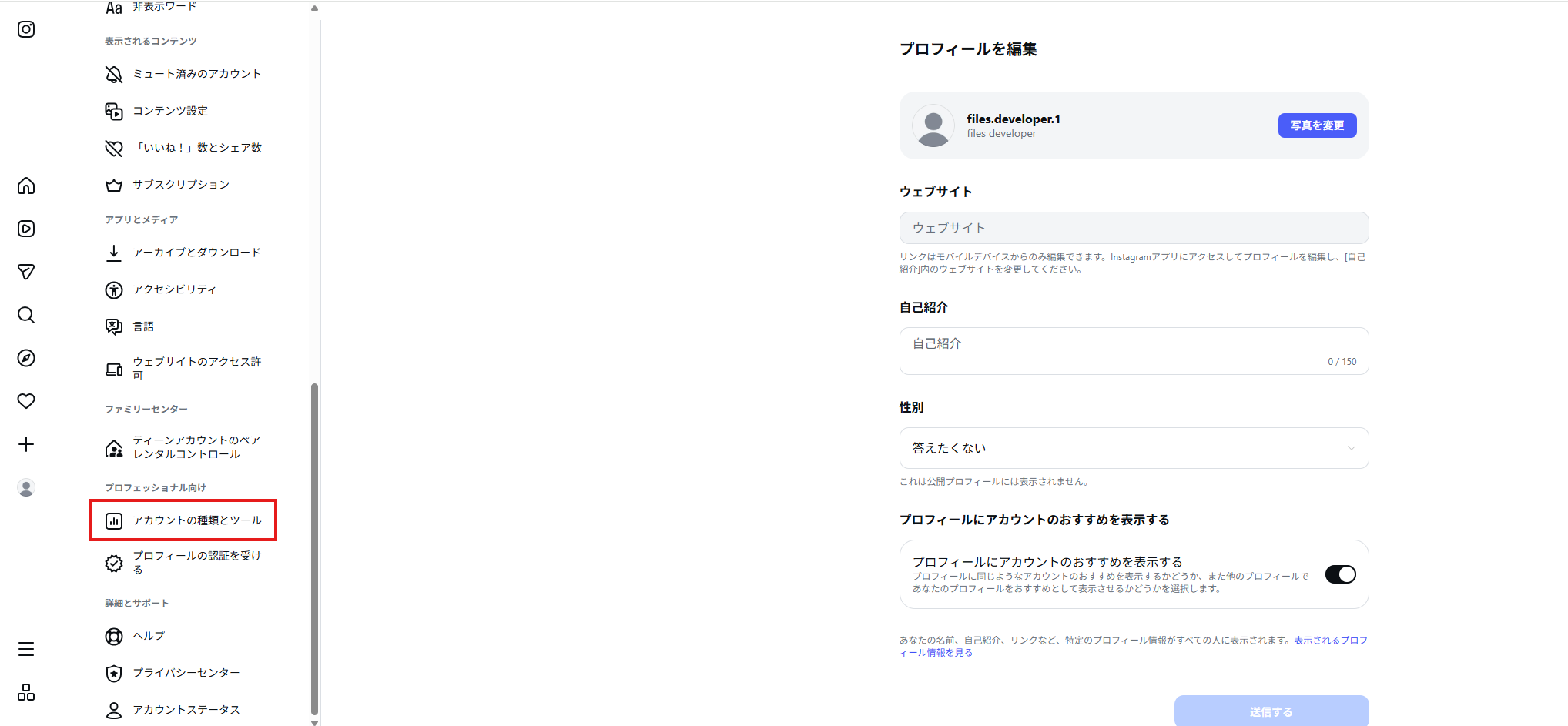Open Explore with the compass icon

25,358
